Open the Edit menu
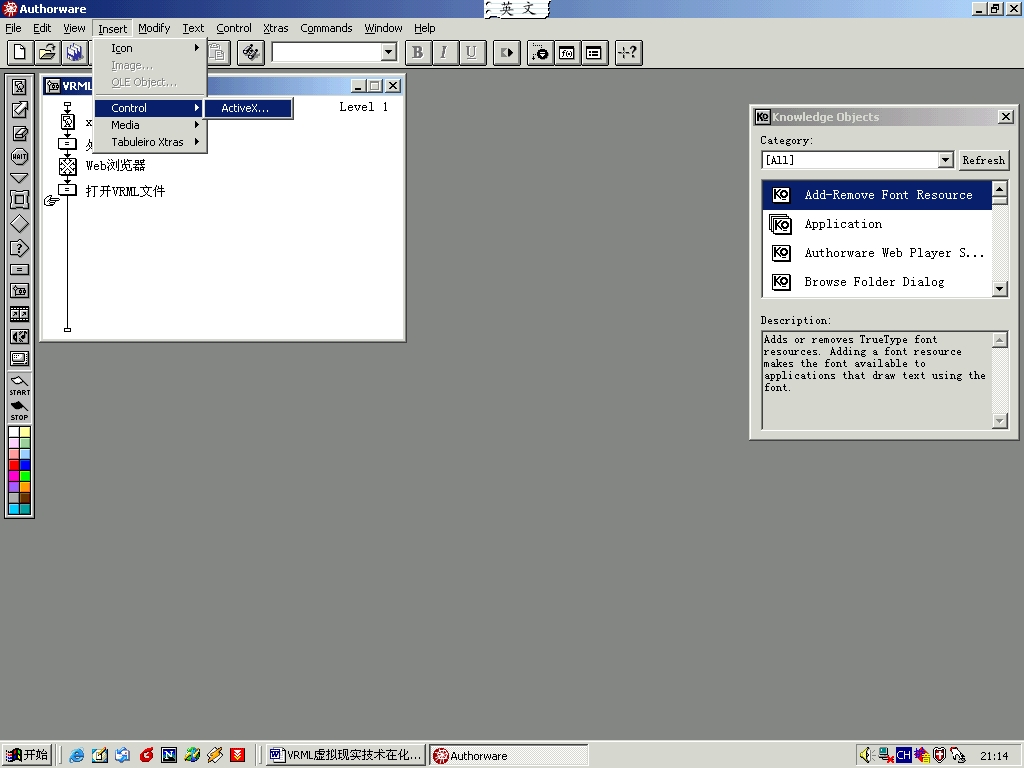This screenshot has height=768, width=1024. [42, 28]
